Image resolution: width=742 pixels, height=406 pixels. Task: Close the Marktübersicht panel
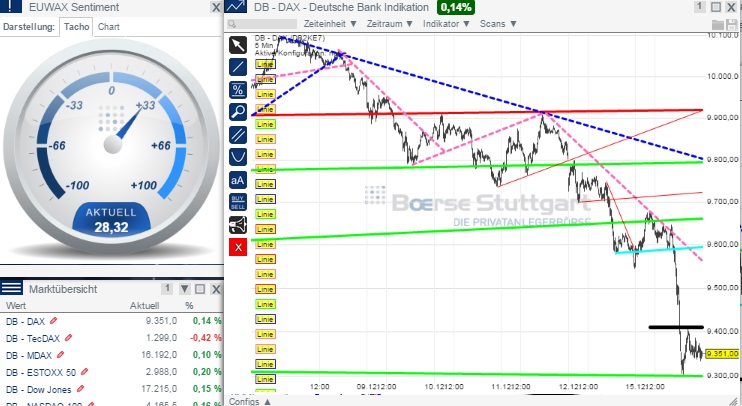pos(216,289)
